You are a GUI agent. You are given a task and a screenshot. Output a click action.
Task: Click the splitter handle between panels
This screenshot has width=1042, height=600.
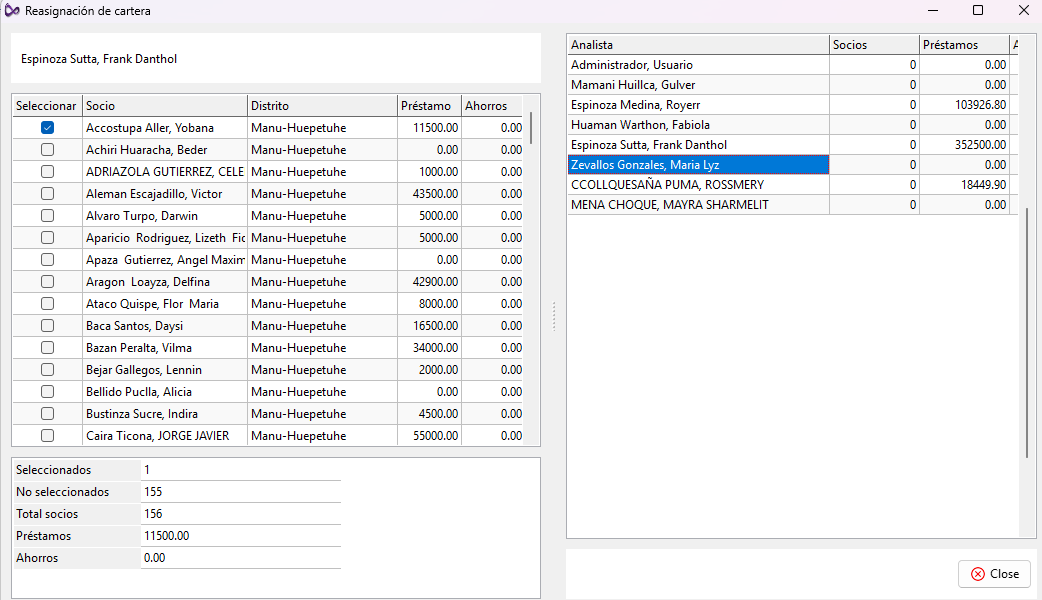click(554, 316)
